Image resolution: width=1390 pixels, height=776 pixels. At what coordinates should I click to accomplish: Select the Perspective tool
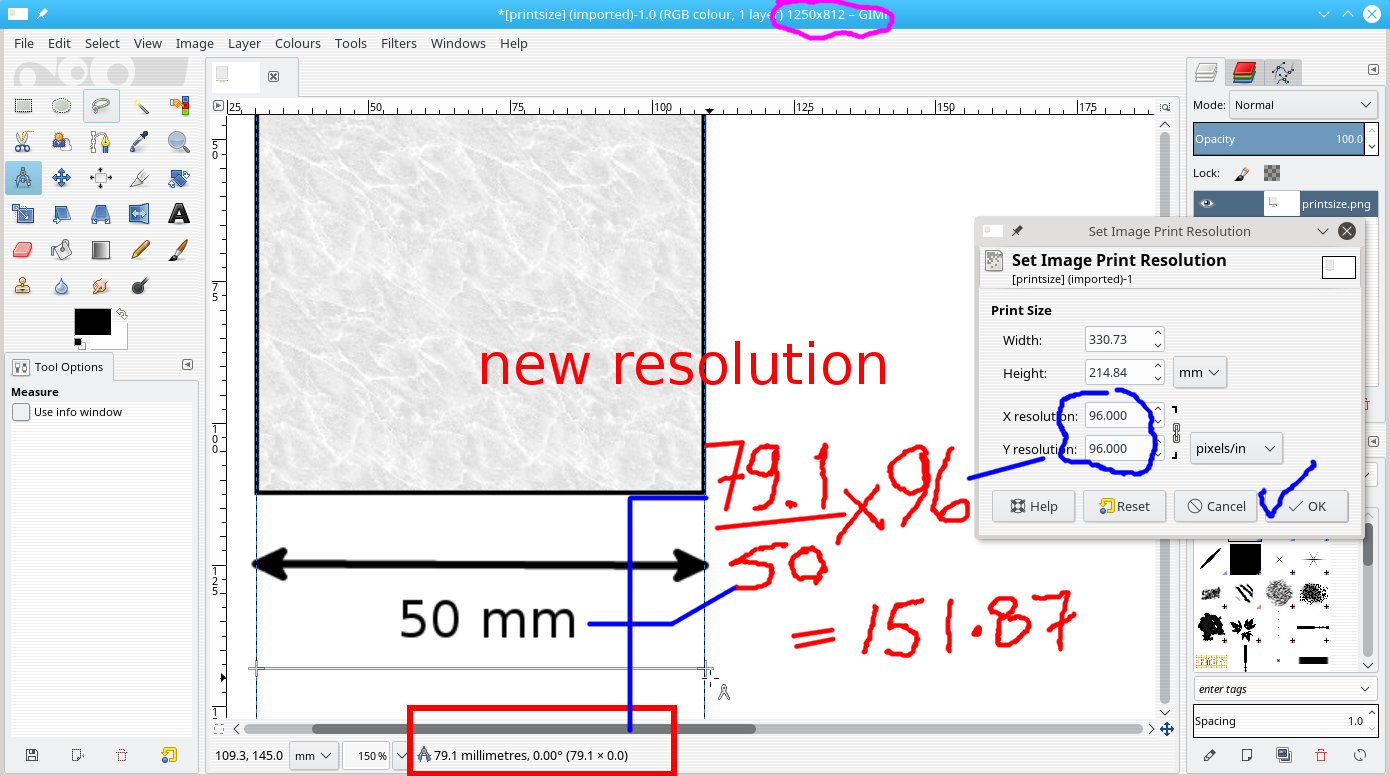101,214
